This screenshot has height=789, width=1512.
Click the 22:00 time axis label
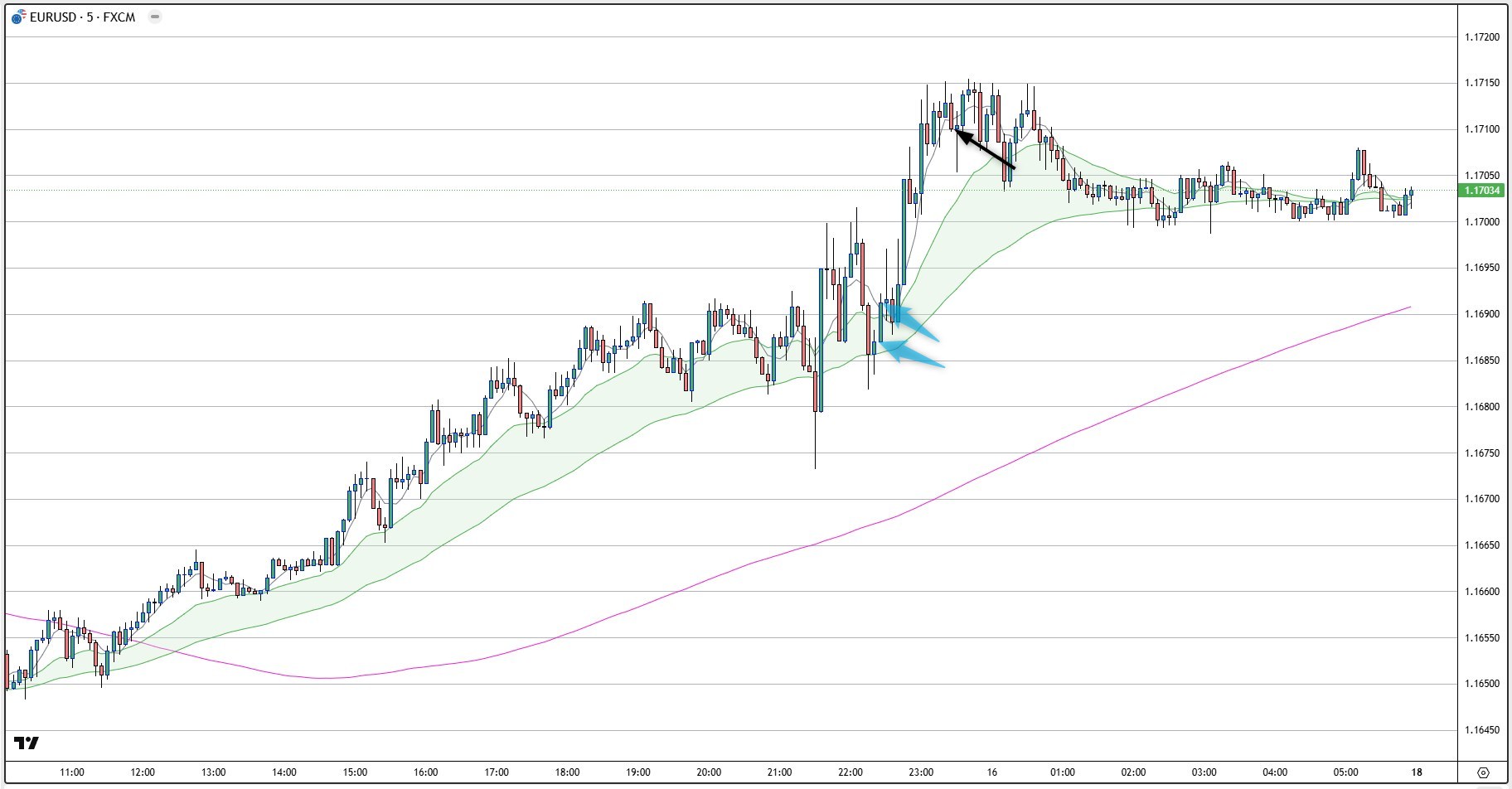click(850, 772)
